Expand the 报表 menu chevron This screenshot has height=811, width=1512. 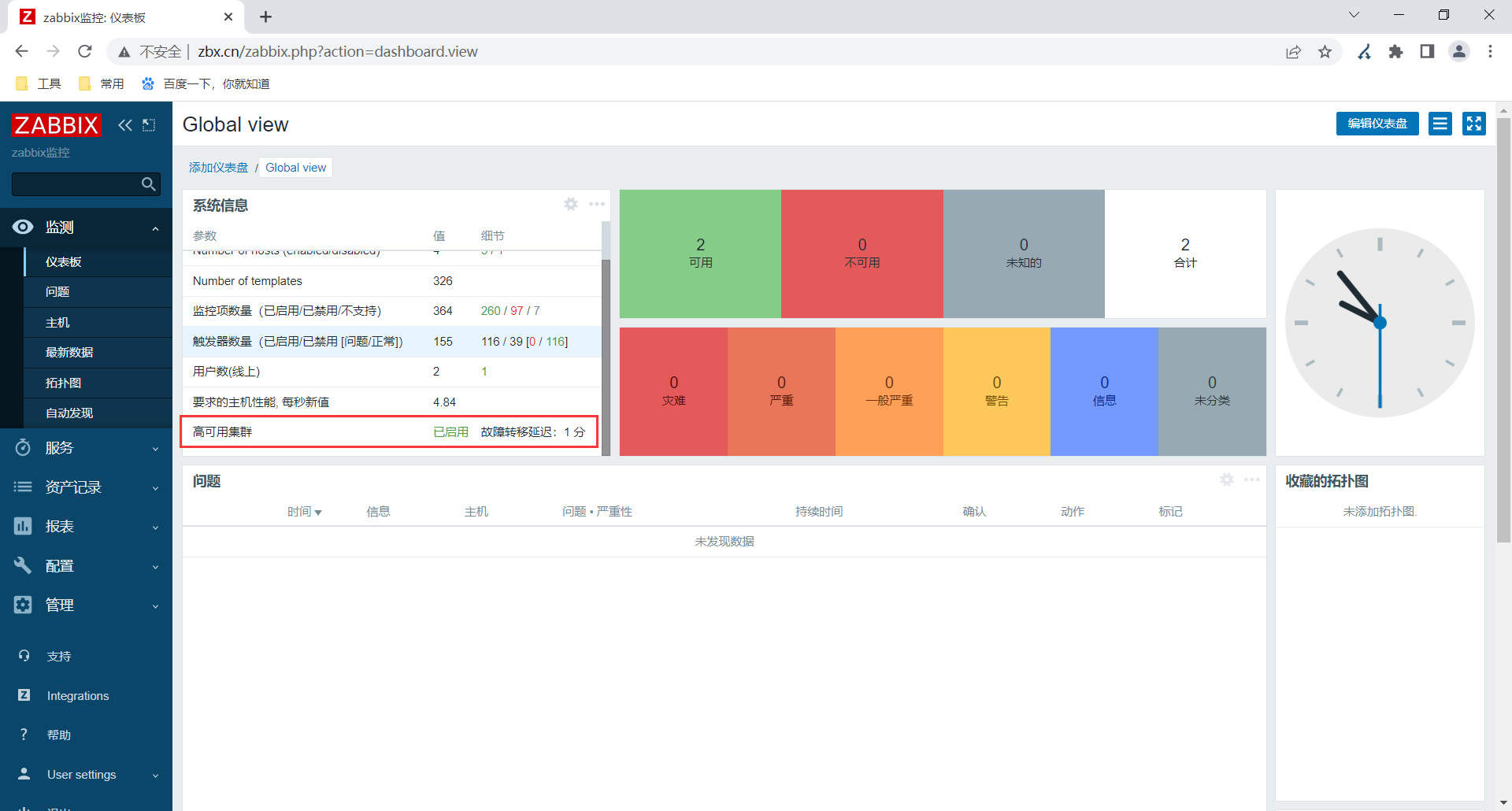click(x=155, y=528)
